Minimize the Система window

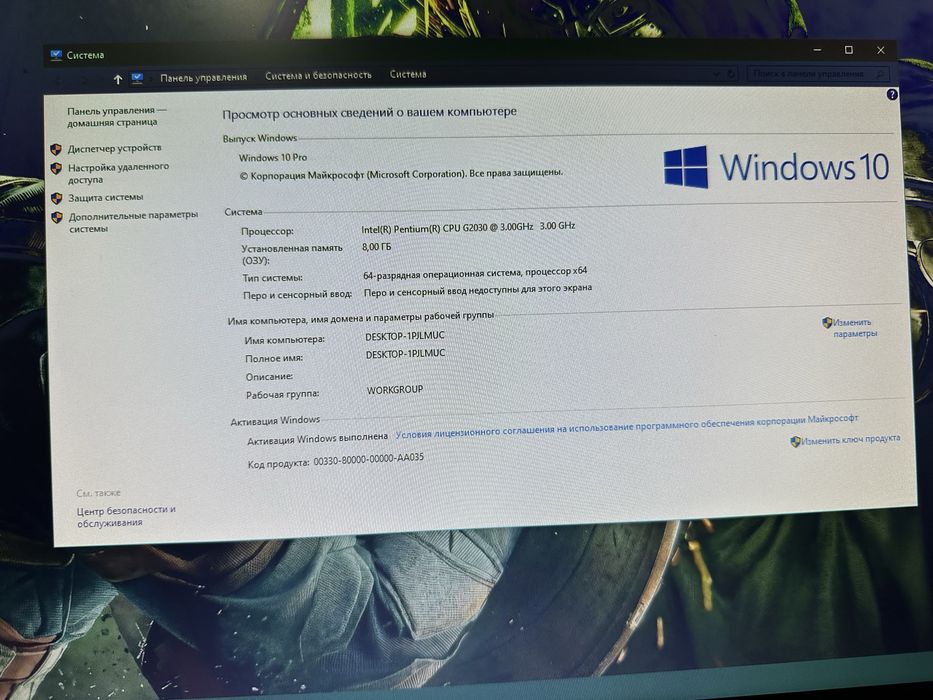tap(818, 50)
